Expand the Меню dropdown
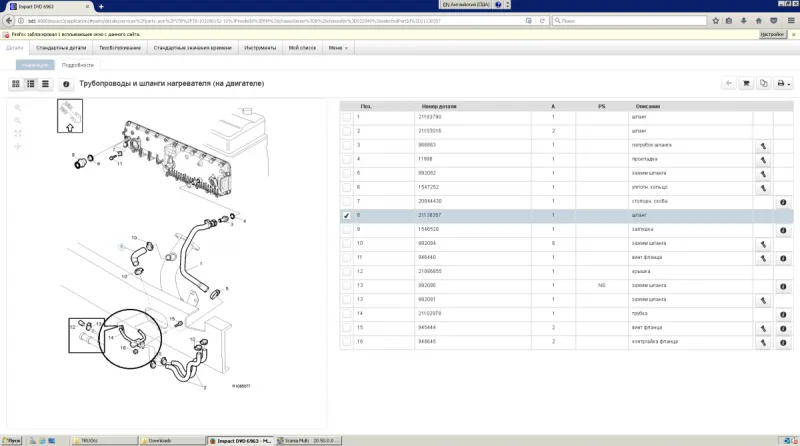 click(339, 47)
